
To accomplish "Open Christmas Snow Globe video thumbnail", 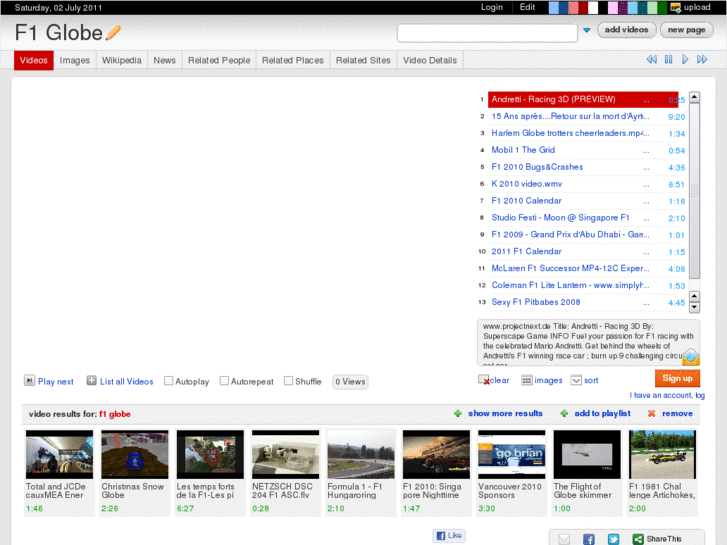I will pos(134,454).
